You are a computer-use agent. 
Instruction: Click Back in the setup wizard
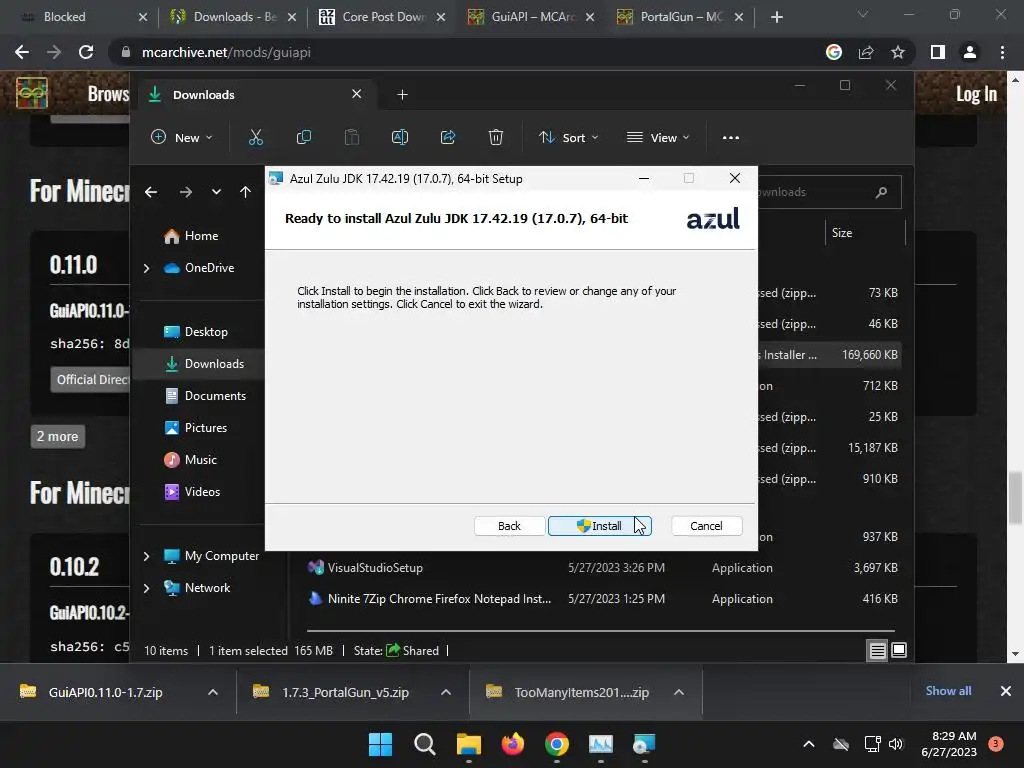point(509,526)
